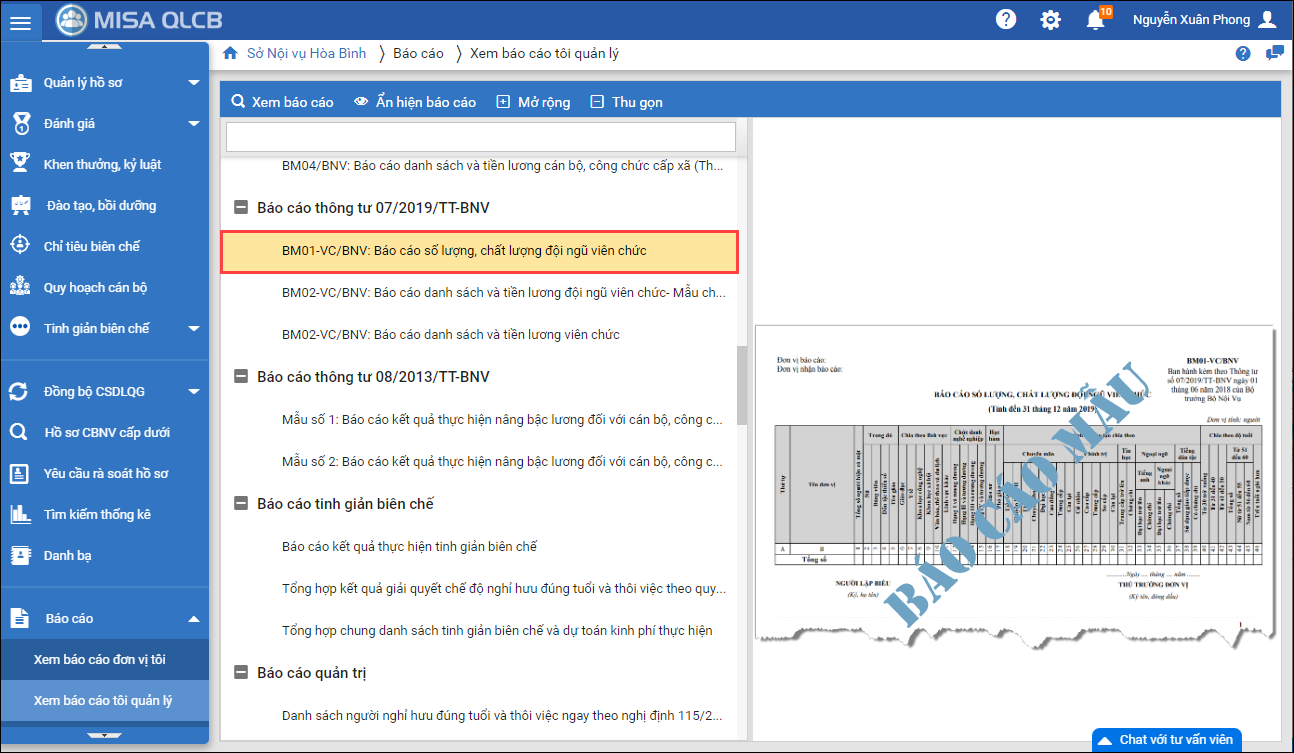Click Chat với tư vấn viên button
Image resolution: width=1294 pixels, height=753 pixels.
1166,740
